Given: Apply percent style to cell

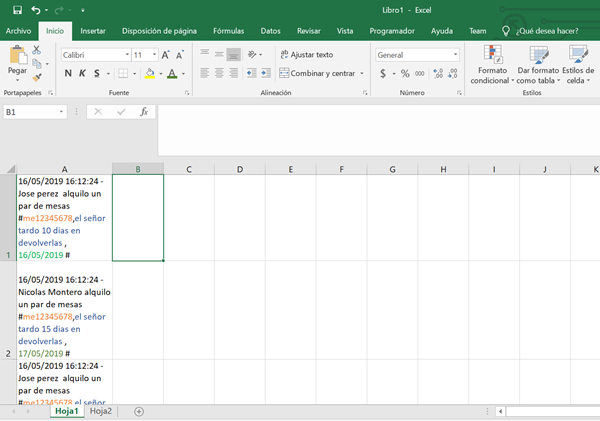Looking at the screenshot, I should point(405,73).
